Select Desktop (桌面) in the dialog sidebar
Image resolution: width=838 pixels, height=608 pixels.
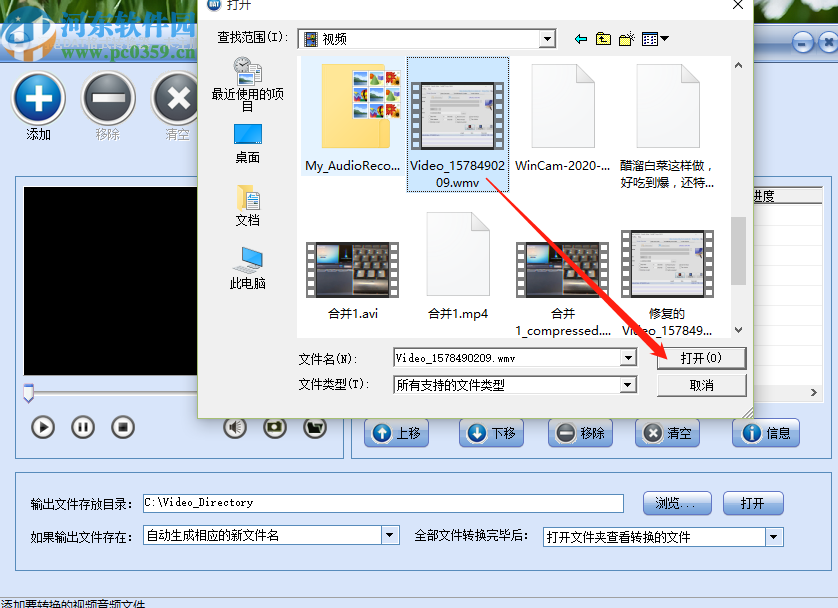coord(247,143)
